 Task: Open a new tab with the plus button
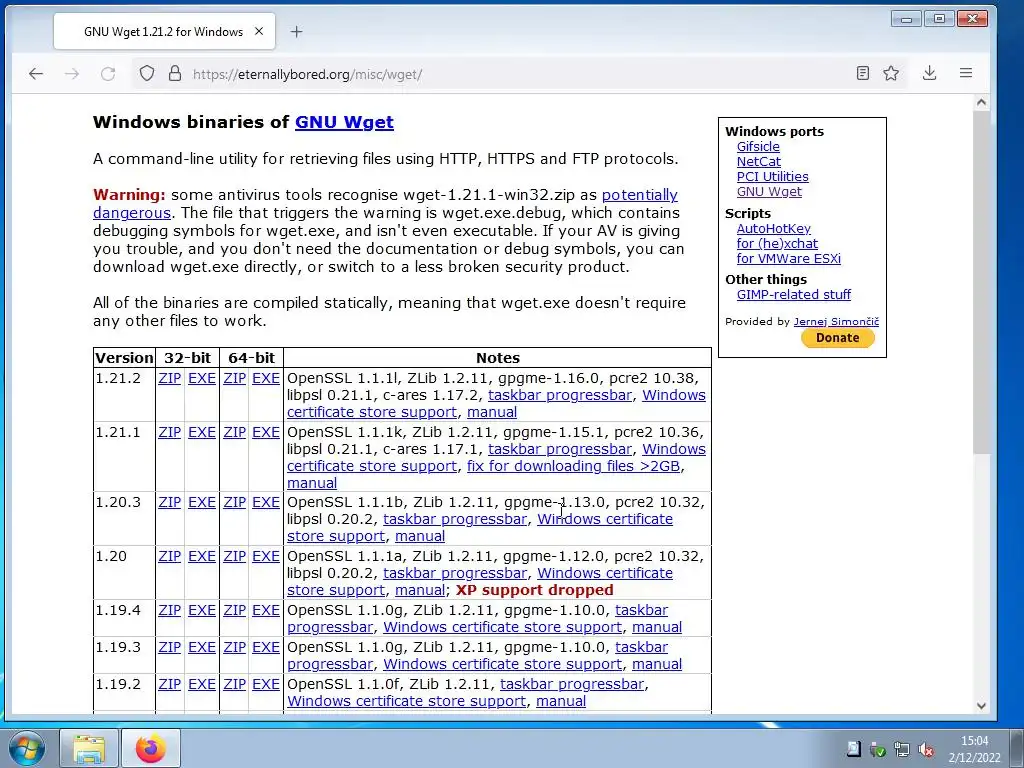click(x=296, y=31)
